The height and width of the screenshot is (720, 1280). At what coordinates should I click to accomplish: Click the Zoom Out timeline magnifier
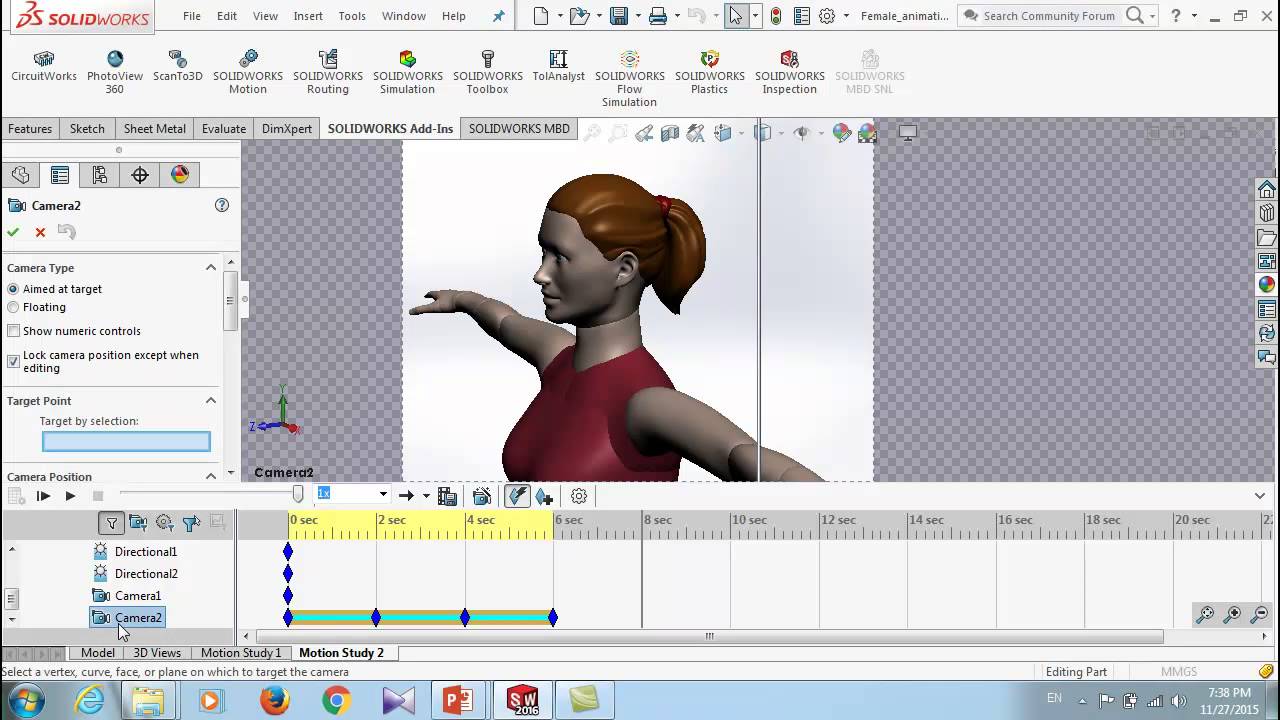click(x=1259, y=615)
